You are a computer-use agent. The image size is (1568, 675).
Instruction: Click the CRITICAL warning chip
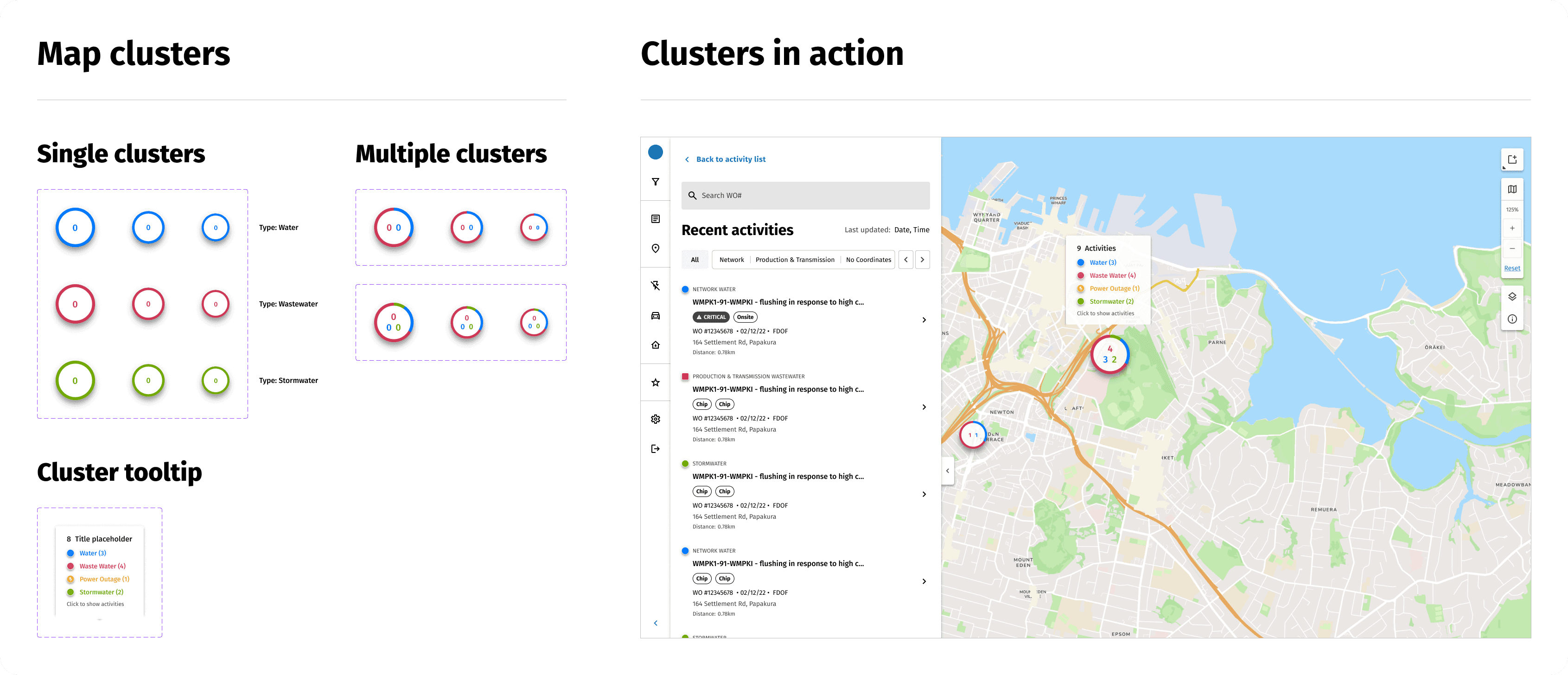pyautogui.click(x=711, y=317)
